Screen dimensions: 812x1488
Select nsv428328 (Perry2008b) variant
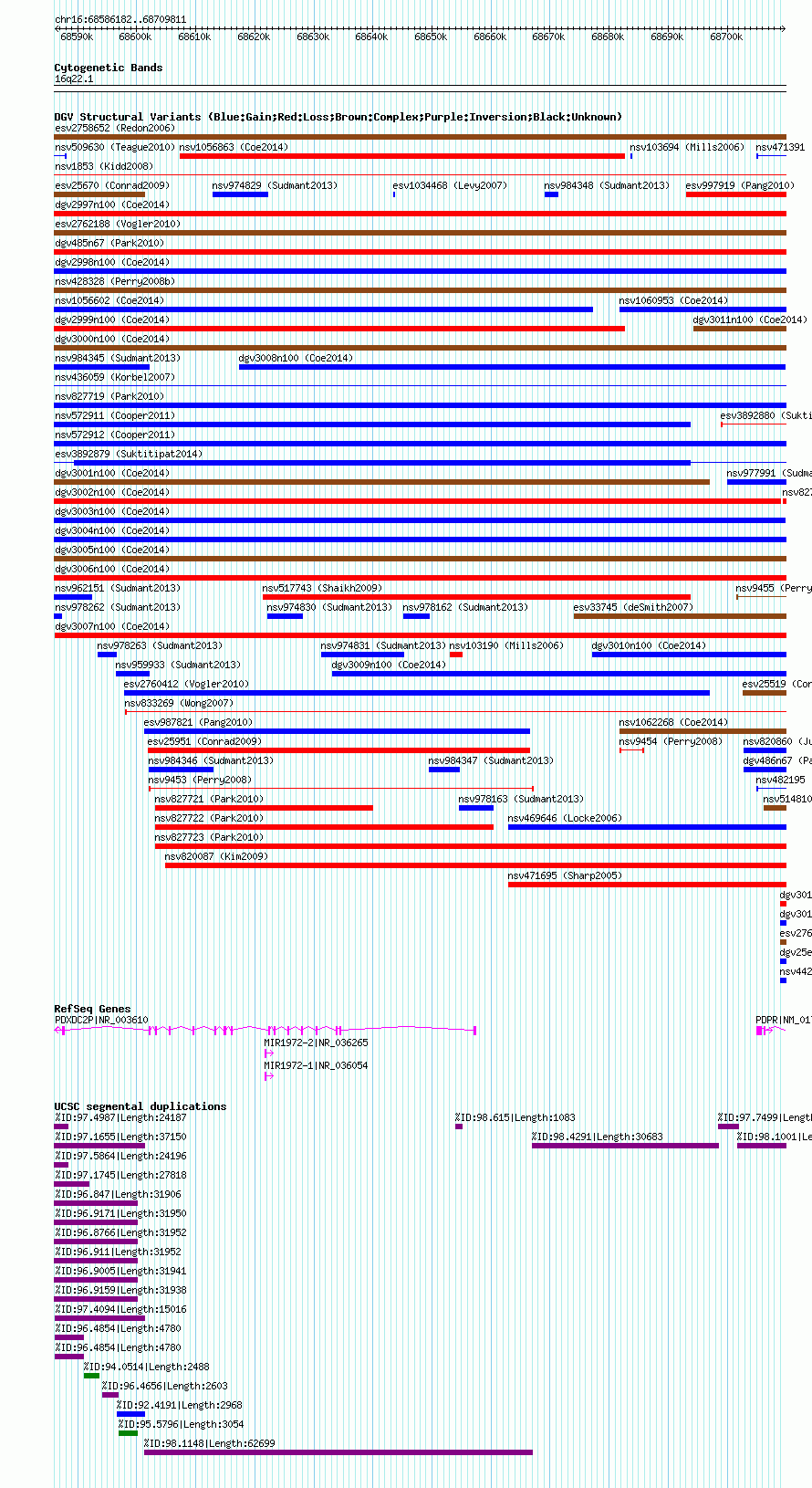115,281
